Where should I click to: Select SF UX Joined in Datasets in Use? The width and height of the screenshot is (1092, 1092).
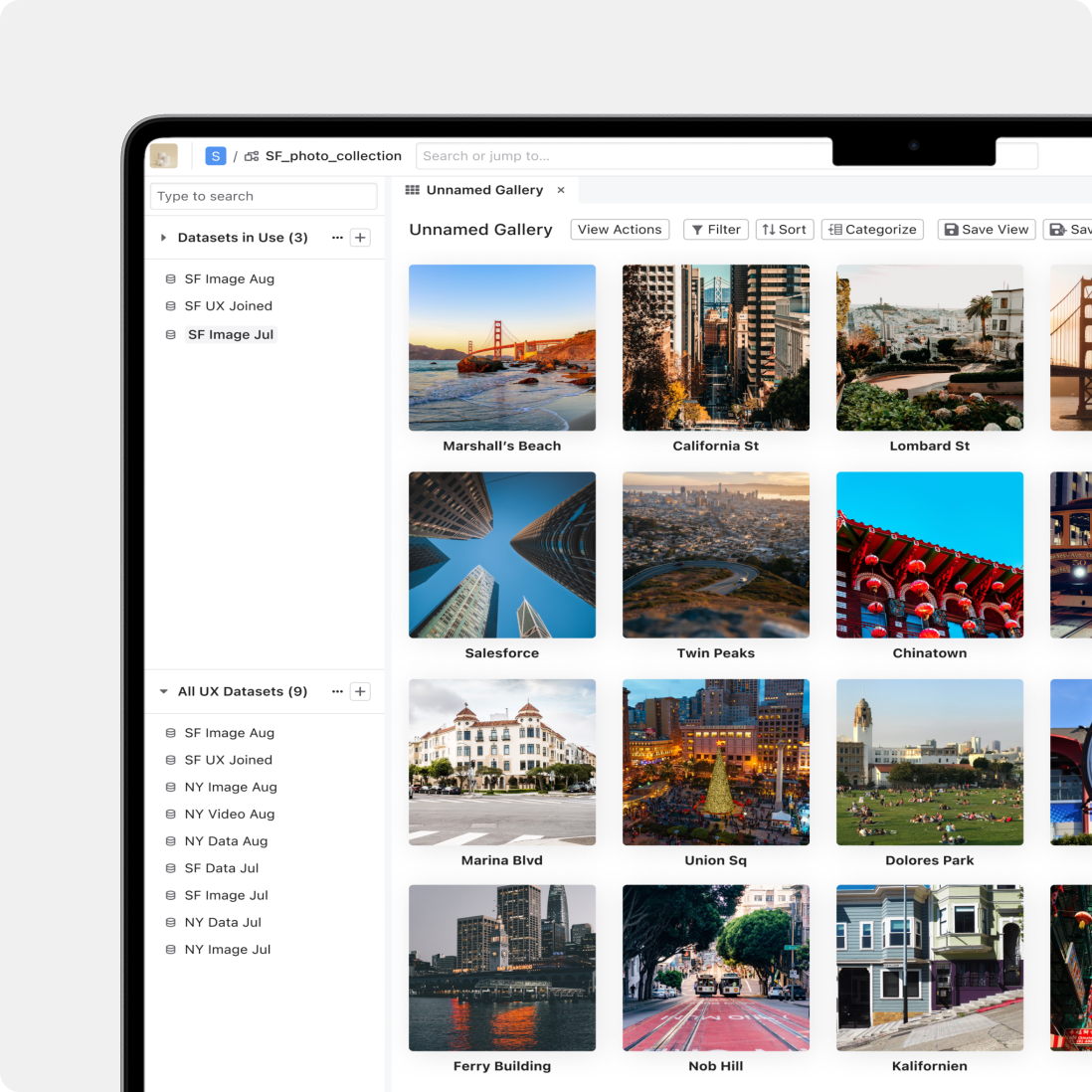coord(229,305)
